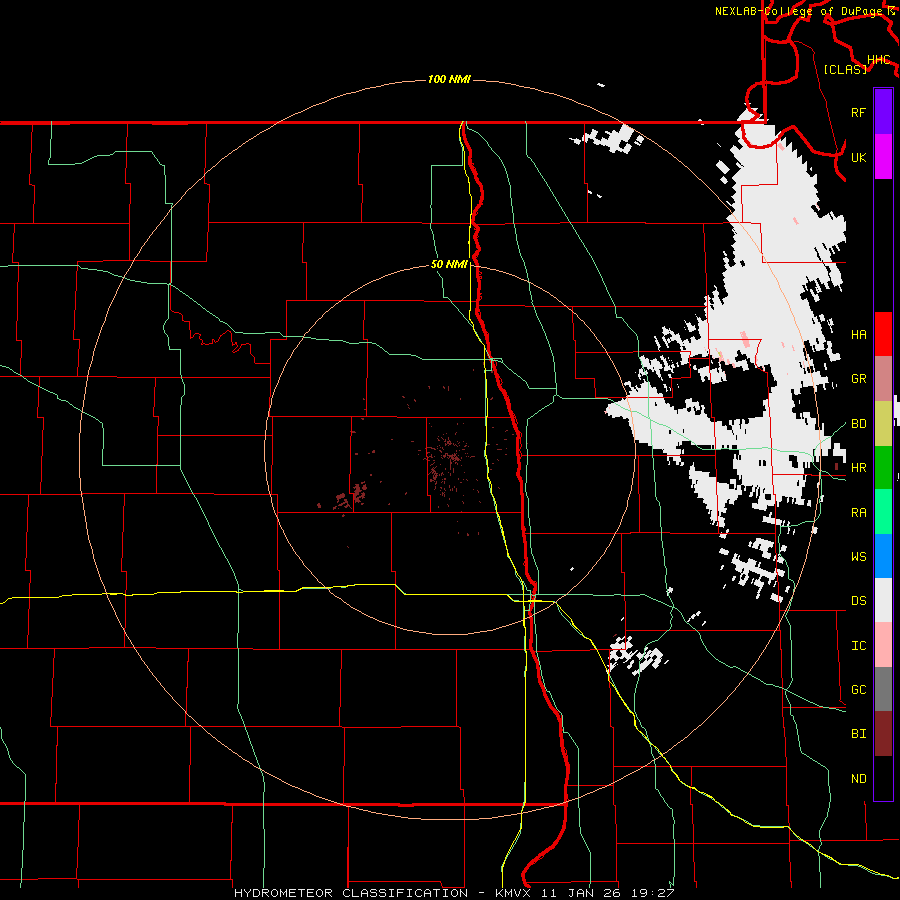Click the BD yellow-olive legend swatch
900x900 pixels.
[x=883, y=424]
